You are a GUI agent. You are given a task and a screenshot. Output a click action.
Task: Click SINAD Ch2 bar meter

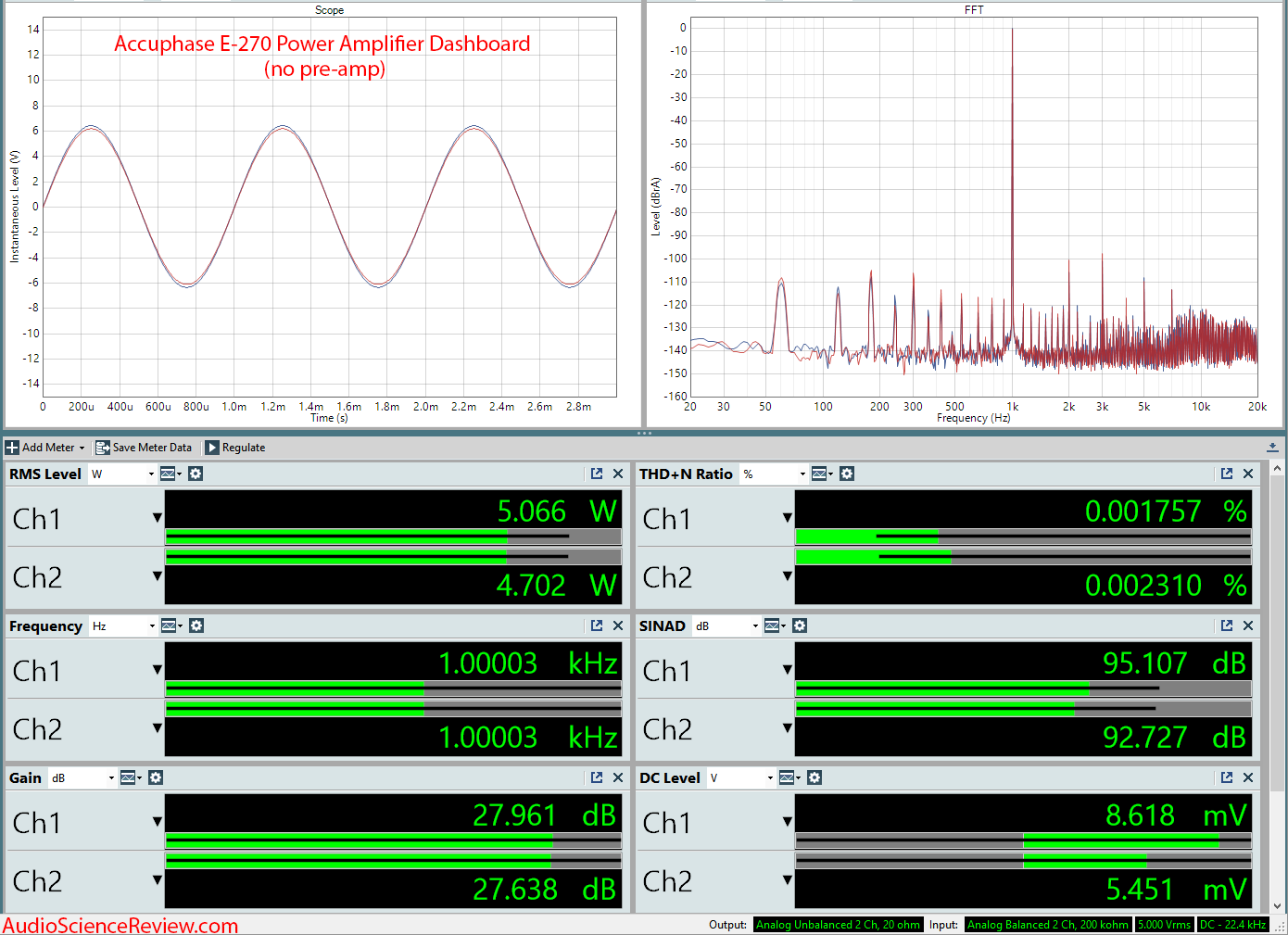click(x=1023, y=709)
